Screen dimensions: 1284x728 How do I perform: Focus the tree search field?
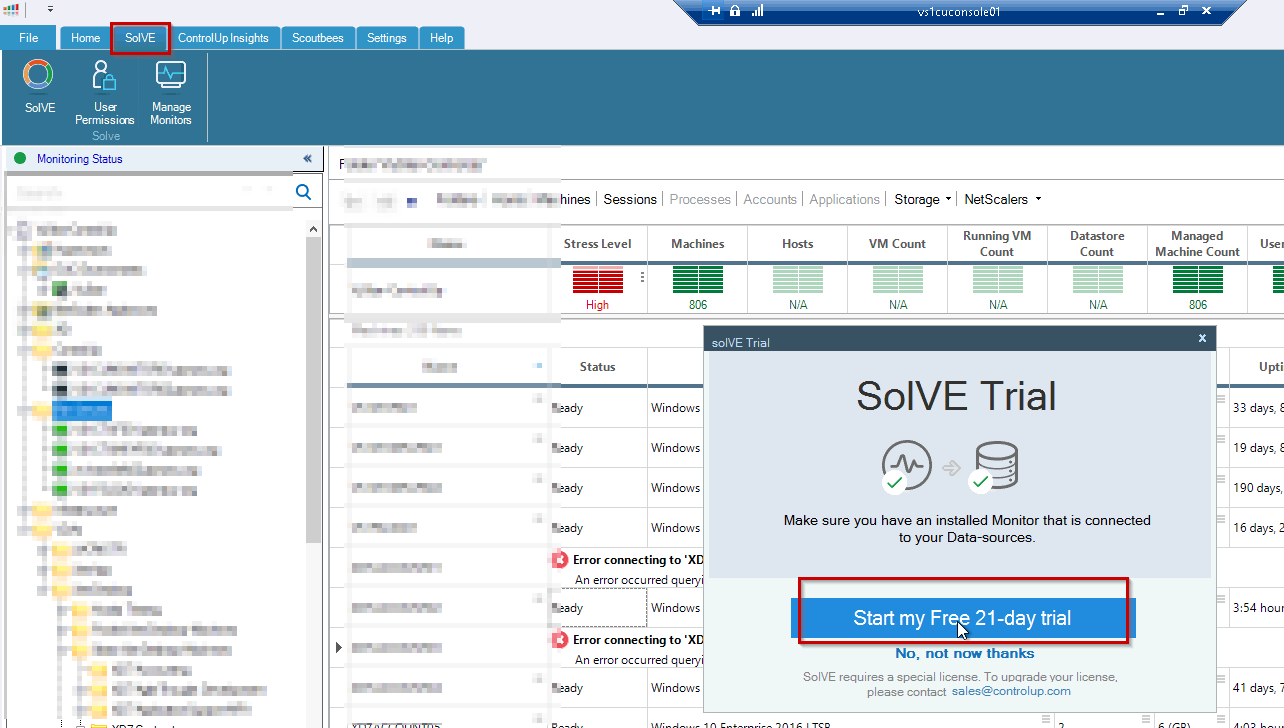pyautogui.click(x=150, y=192)
